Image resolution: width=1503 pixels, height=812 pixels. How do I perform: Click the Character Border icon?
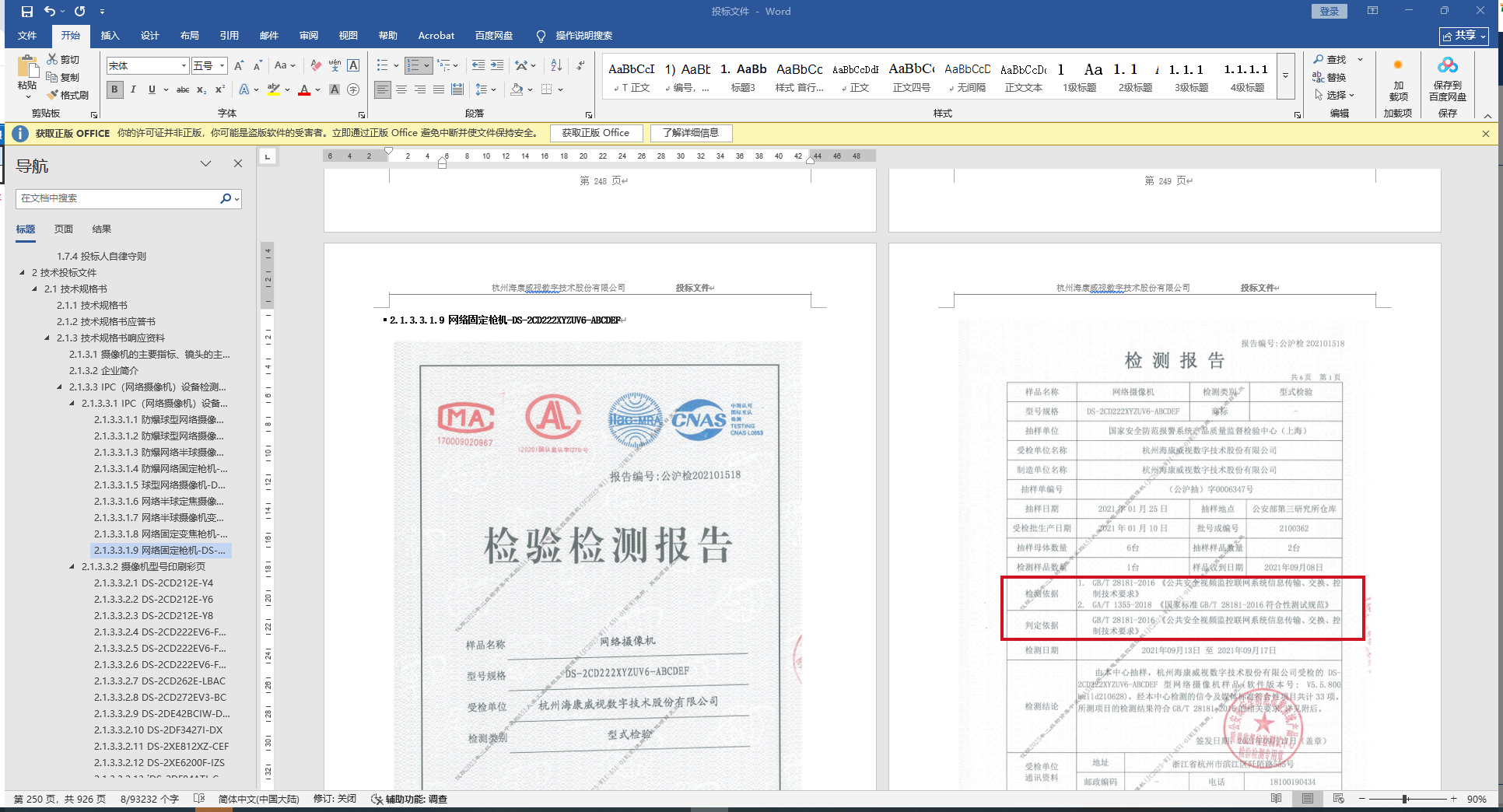point(353,66)
